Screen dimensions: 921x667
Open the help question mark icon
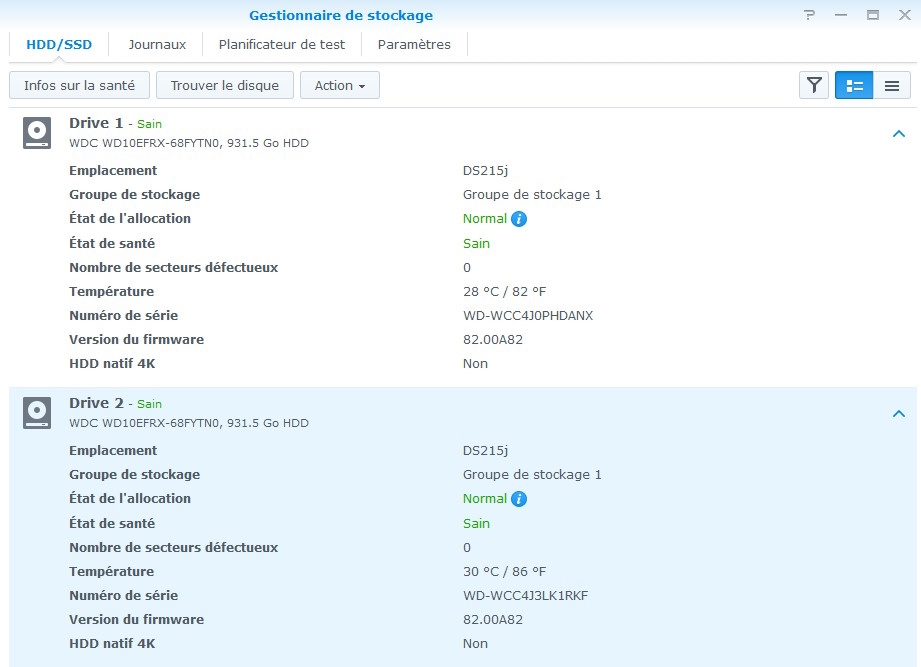[810, 15]
